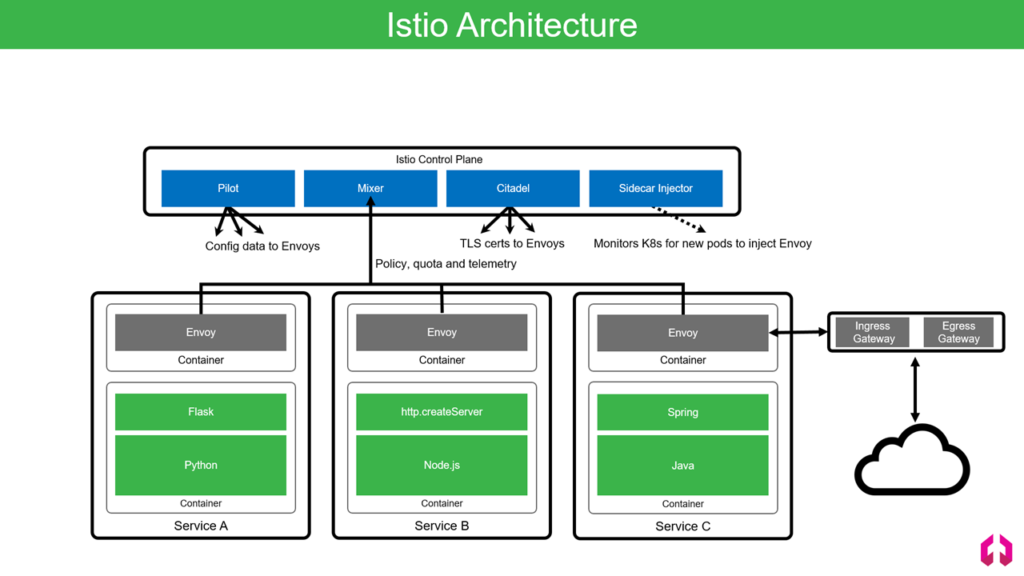Click the cloud icon

pos(912,460)
